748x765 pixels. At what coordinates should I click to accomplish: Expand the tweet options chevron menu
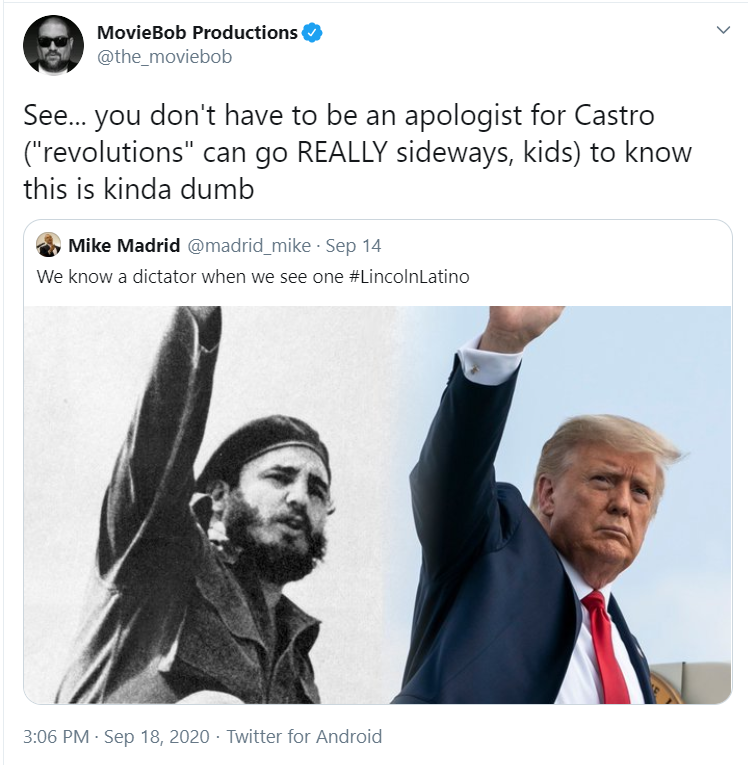coord(723,30)
